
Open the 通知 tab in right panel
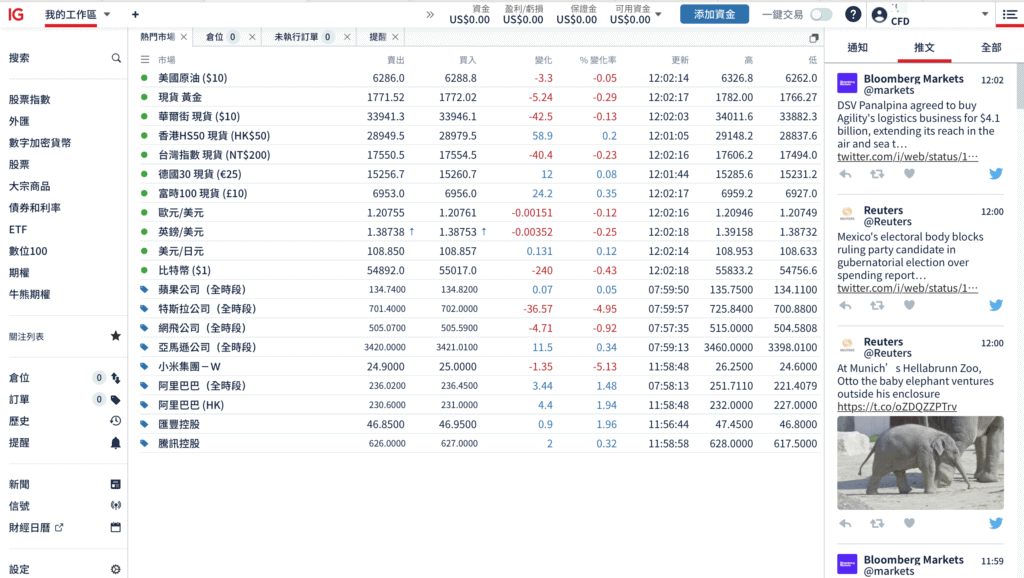click(857, 48)
